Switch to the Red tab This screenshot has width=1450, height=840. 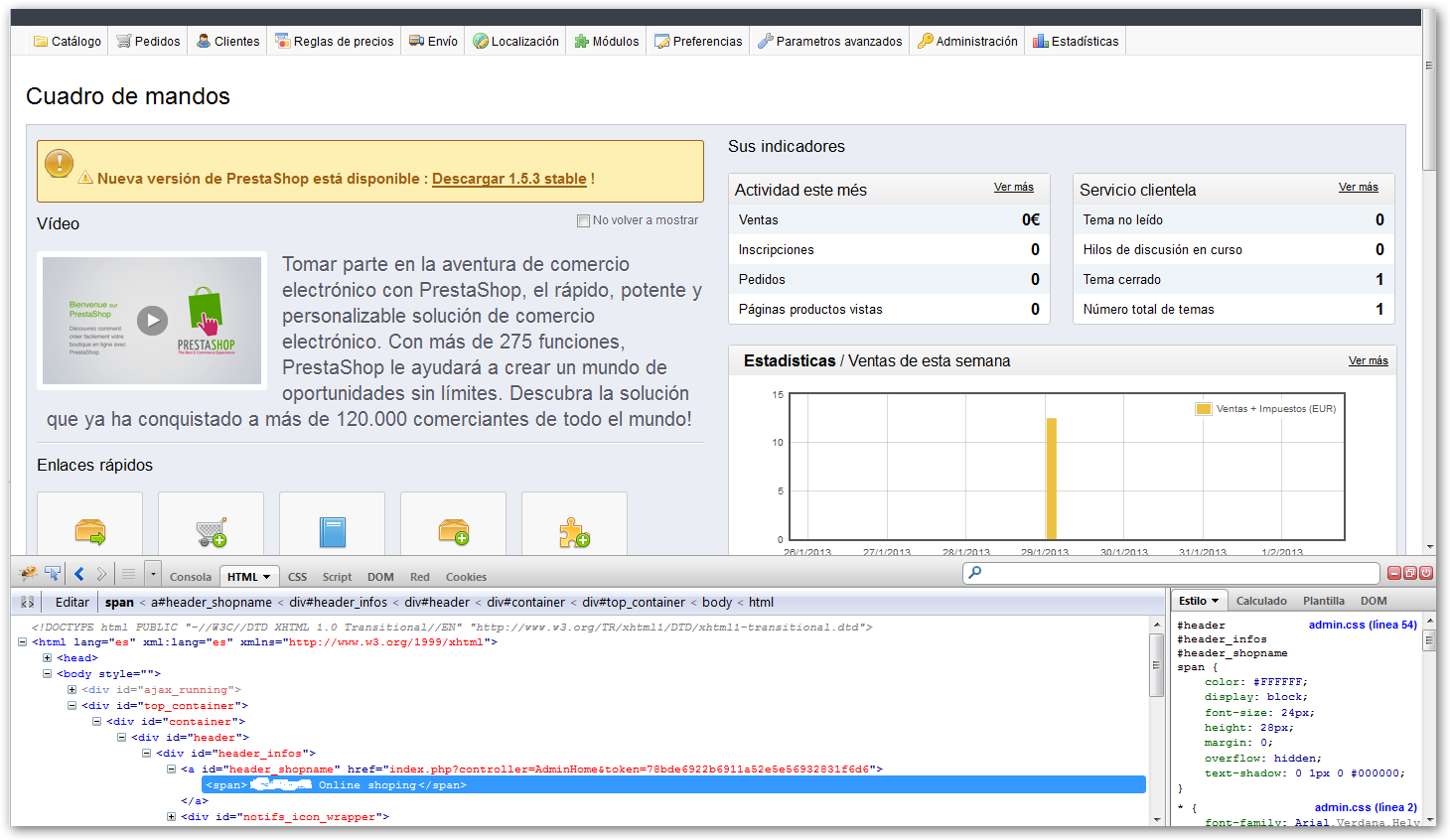[420, 577]
